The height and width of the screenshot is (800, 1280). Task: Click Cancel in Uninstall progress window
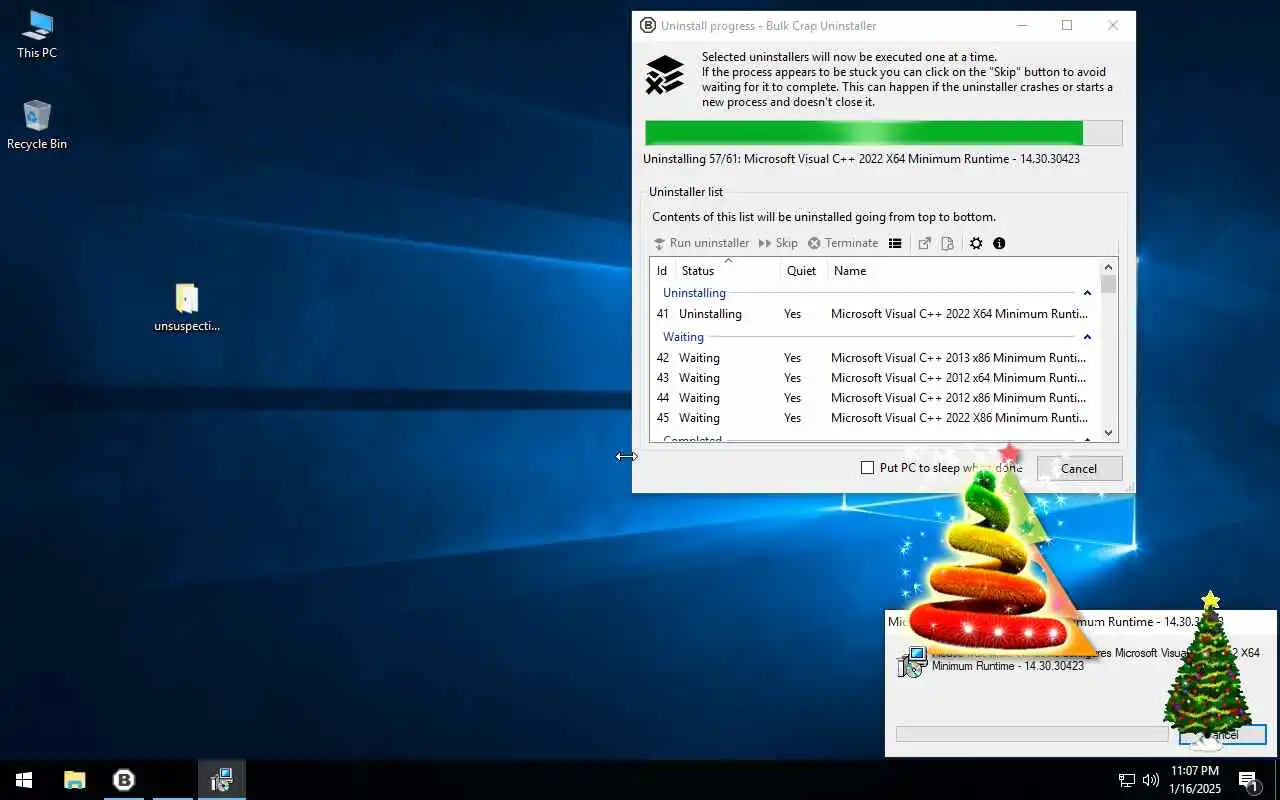click(x=1079, y=468)
